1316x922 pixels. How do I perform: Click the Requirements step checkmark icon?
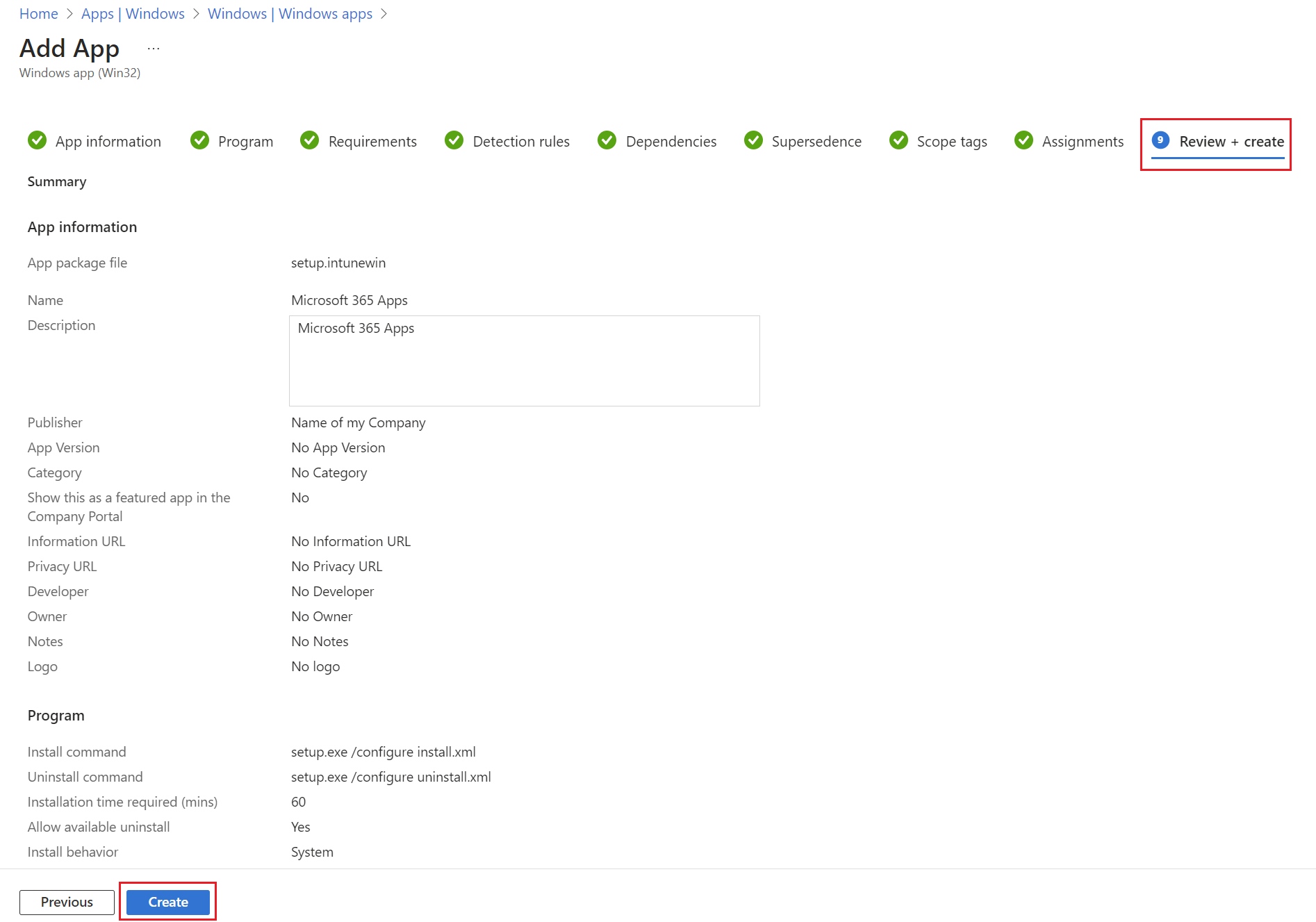[x=309, y=140]
